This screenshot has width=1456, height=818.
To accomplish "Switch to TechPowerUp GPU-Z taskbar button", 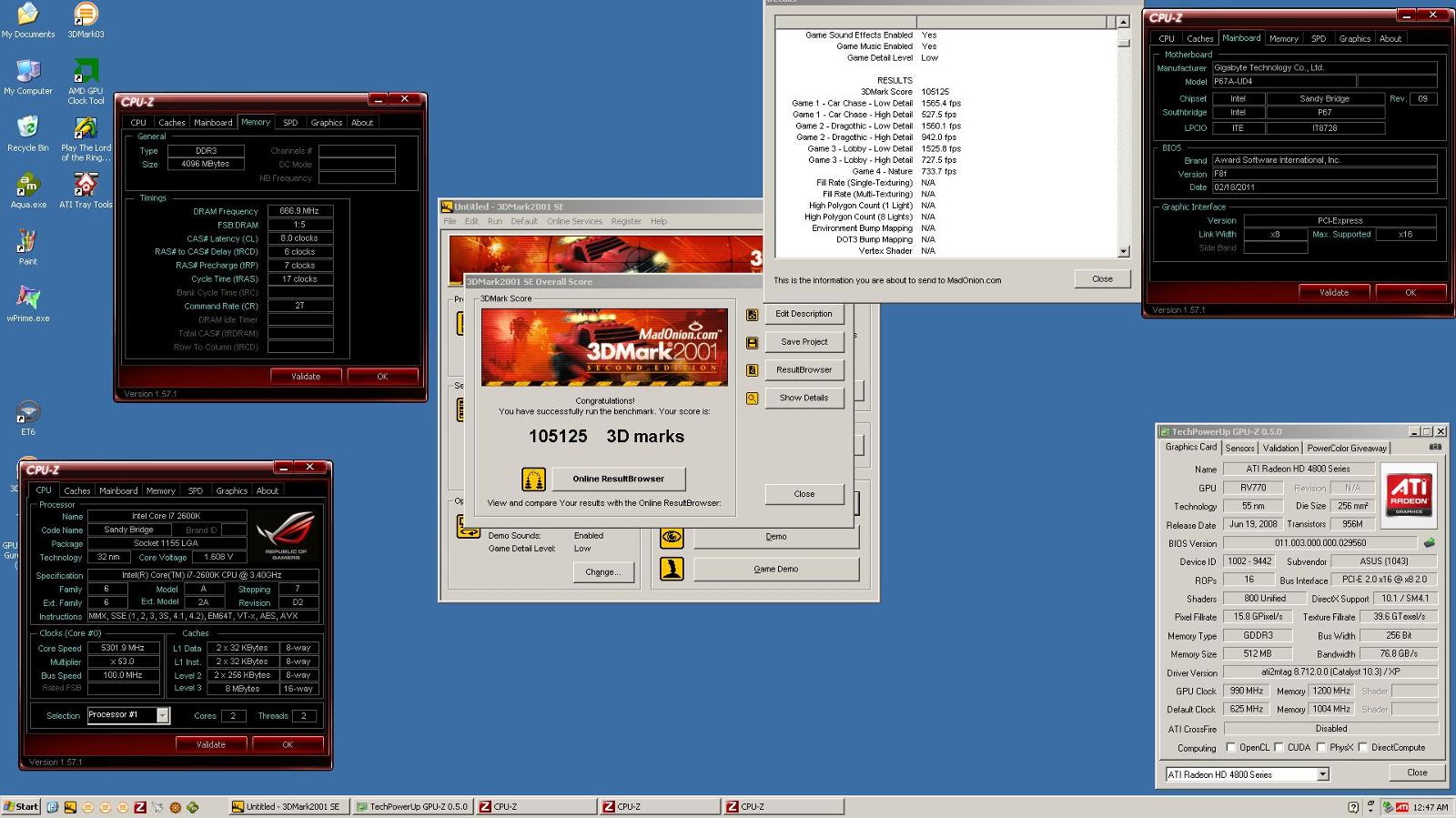I will (411, 807).
